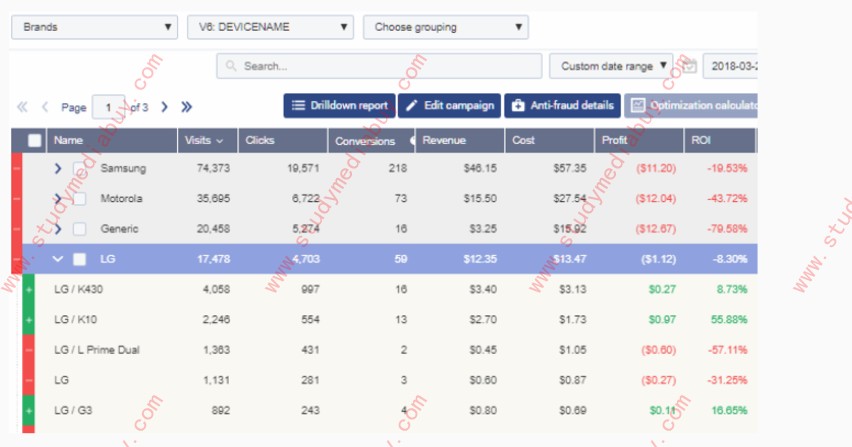Image resolution: width=852 pixels, height=447 pixels.
Task: Sort by the Name column header
Action: tap(112, 140)
